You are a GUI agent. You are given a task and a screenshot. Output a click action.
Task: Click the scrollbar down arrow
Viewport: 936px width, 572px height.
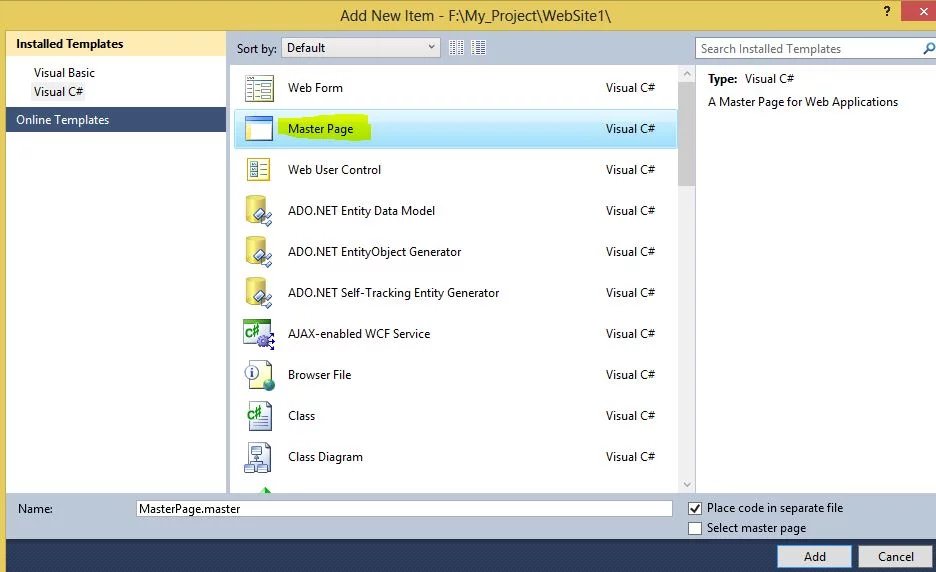pos(686,484)
